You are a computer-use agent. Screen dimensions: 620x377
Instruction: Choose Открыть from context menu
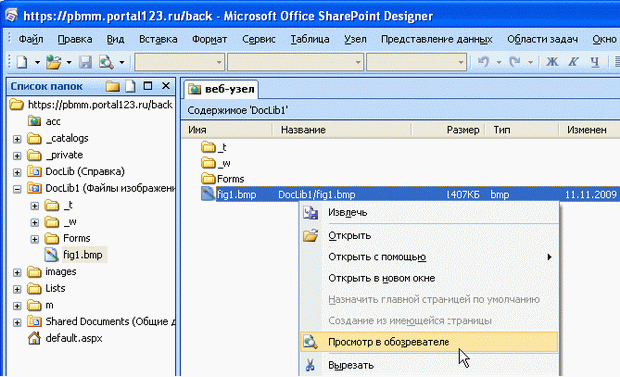click(429, 236)
